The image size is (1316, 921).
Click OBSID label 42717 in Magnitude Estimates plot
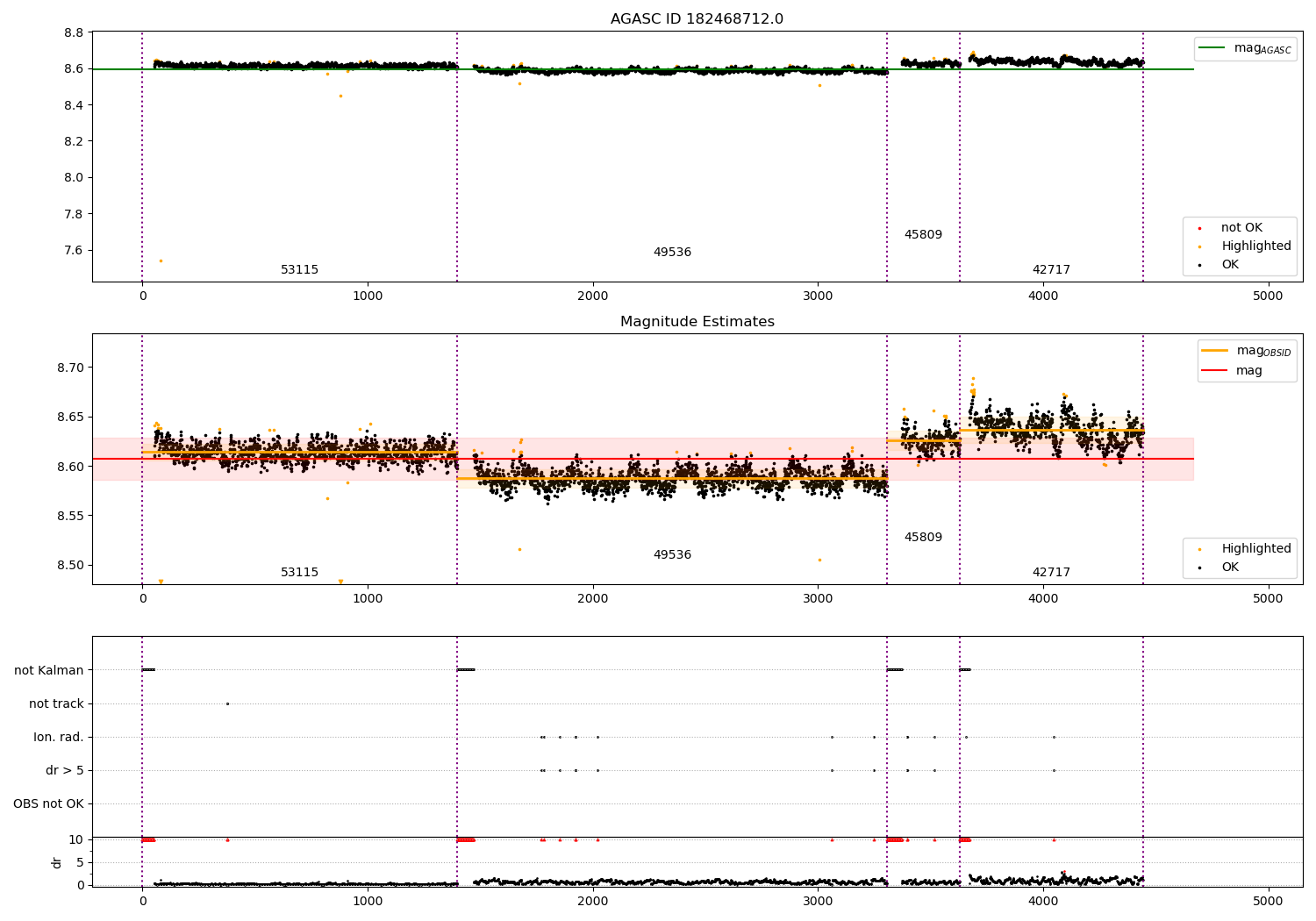pyautogui.click(x=1051, y=573)
